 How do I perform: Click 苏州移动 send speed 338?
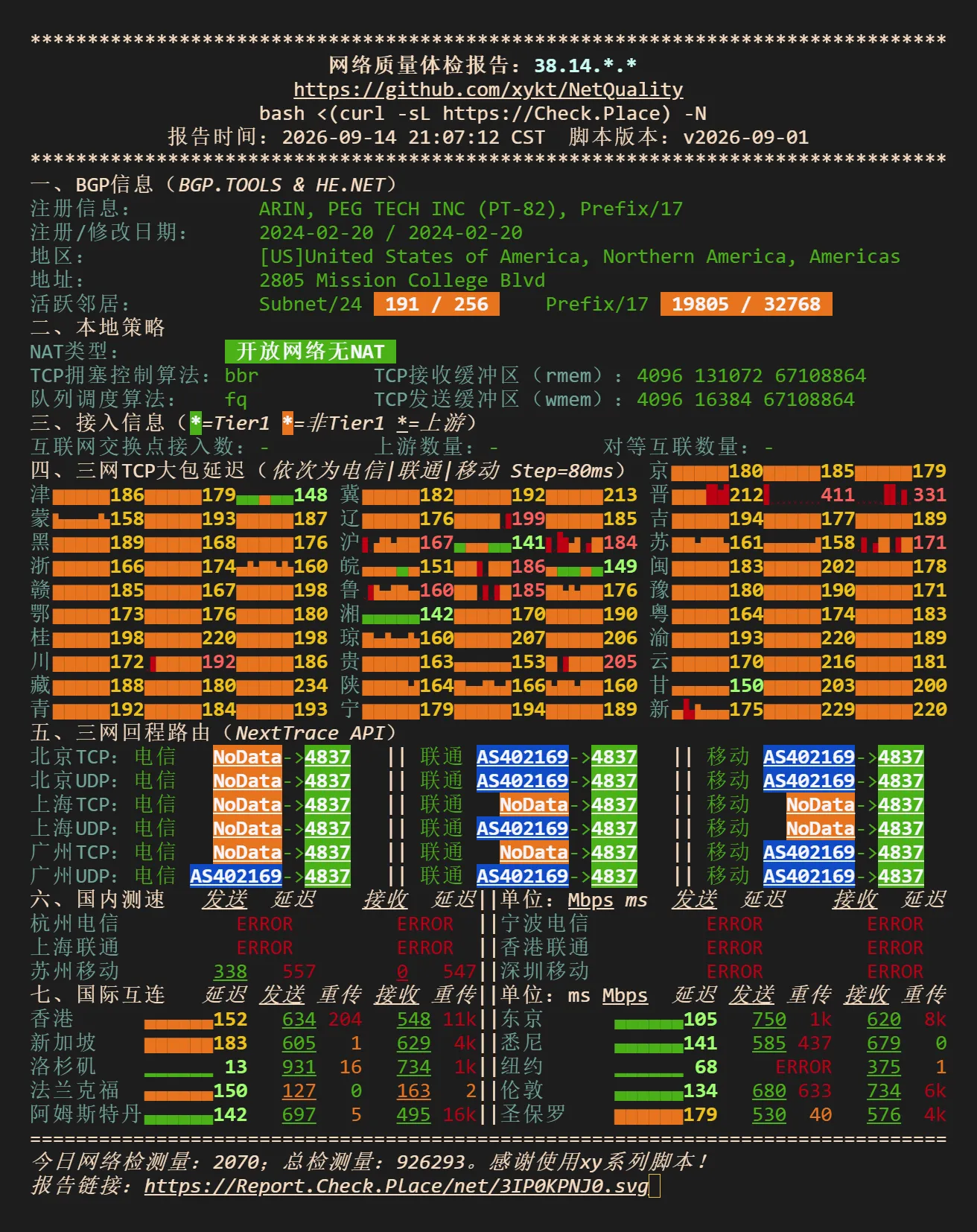[230, 971]
